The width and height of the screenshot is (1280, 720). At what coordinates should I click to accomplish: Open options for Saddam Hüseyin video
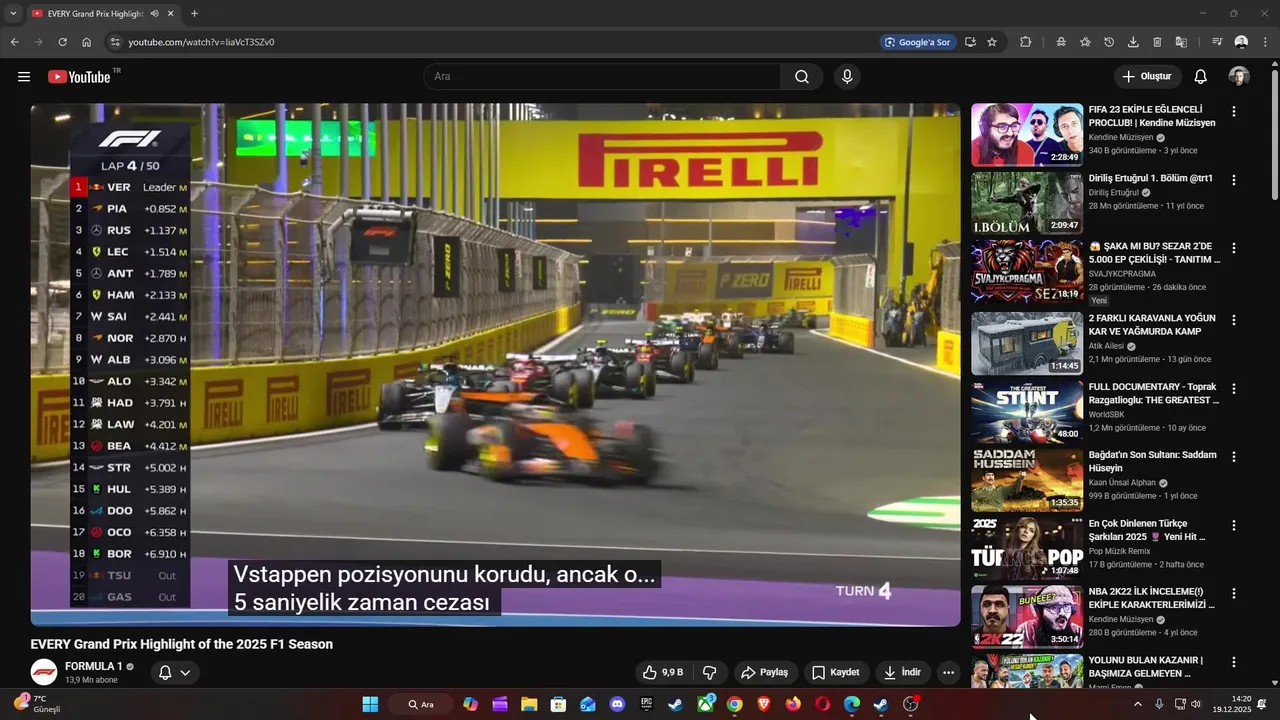(1234, 457)
